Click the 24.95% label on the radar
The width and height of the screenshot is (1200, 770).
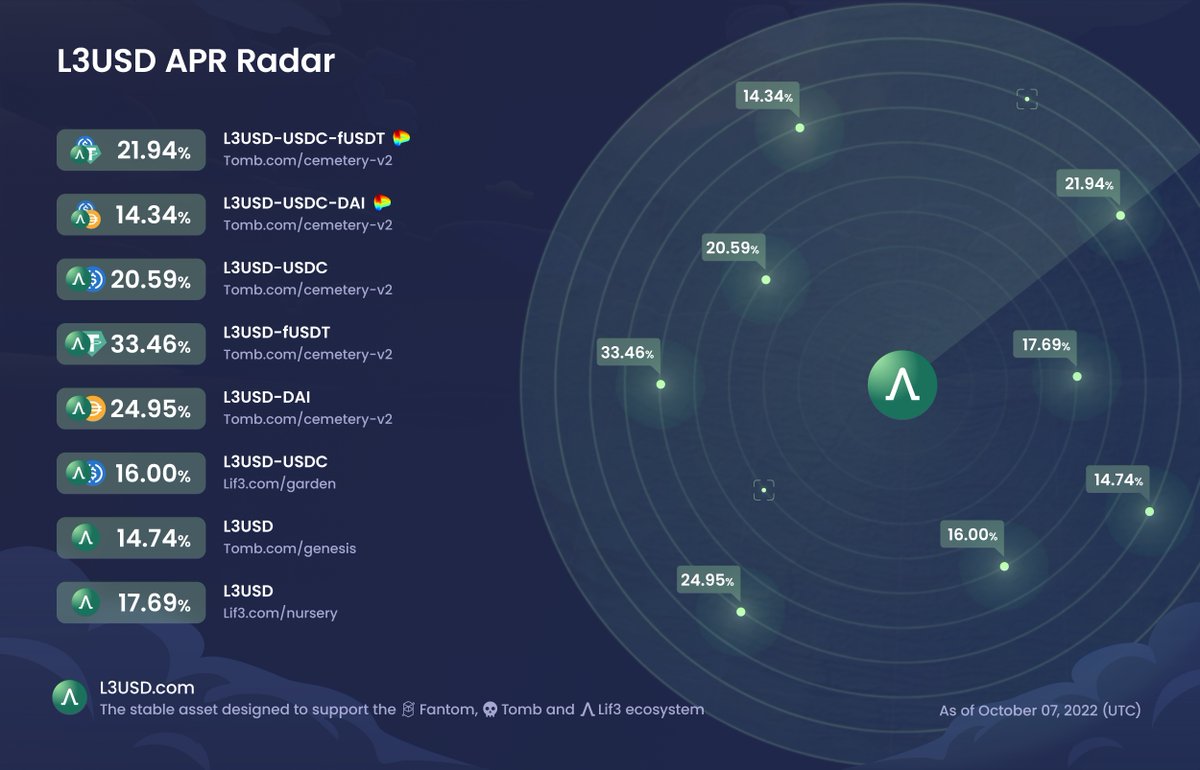pos(708,580)
